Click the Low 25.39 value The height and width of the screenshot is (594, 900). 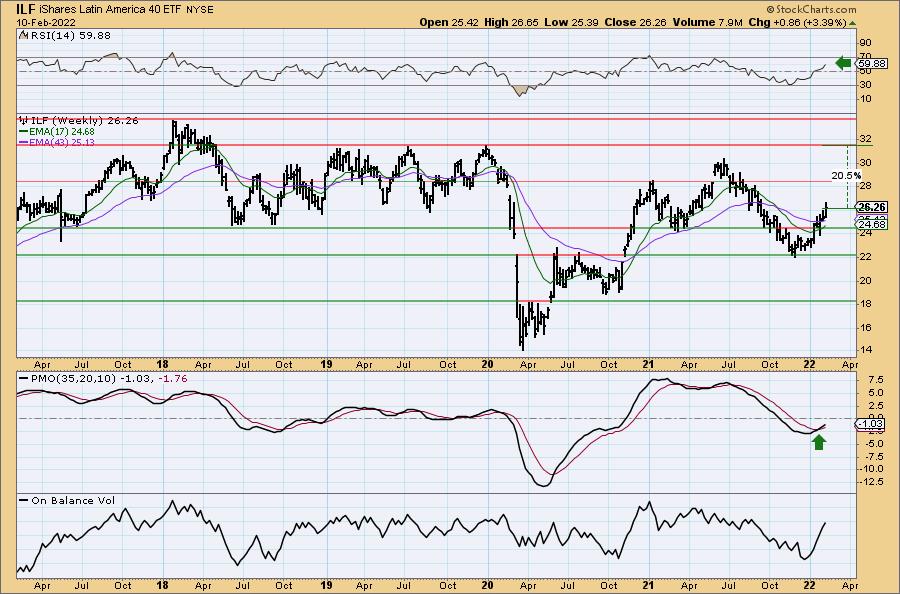[572, 22]
